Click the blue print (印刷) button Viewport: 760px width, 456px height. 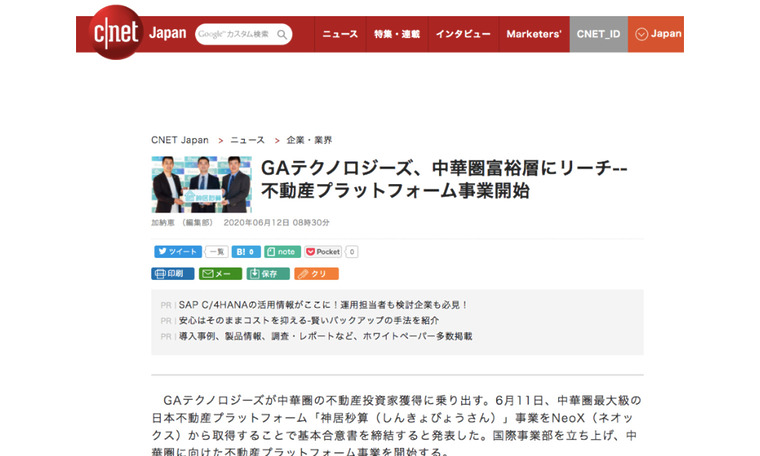click(173, 273)
